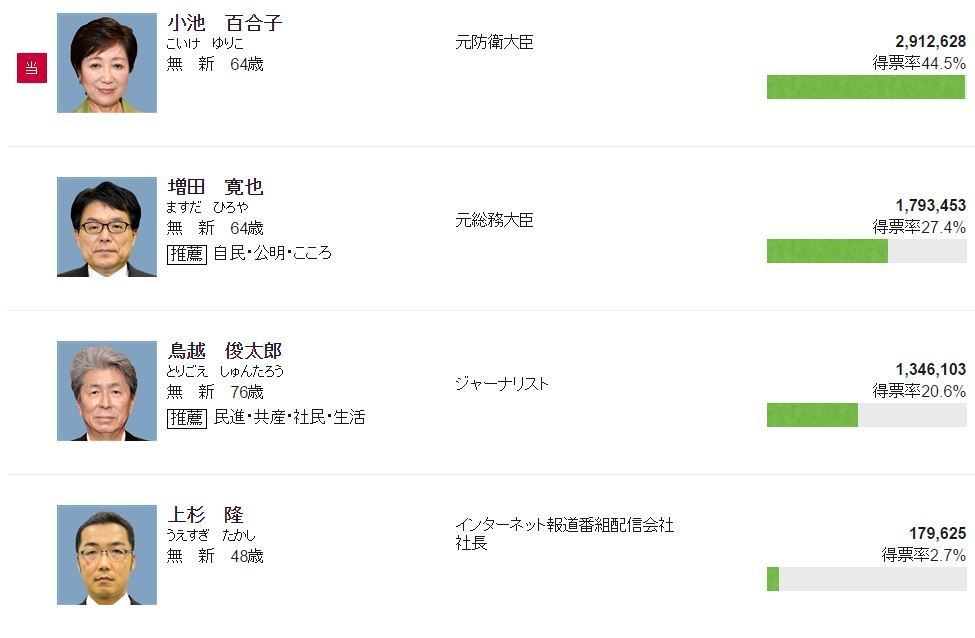This screenshot has width=975, height=638.
Task: Click the 元防衛大臣 title text
Action: pos(494,43)
